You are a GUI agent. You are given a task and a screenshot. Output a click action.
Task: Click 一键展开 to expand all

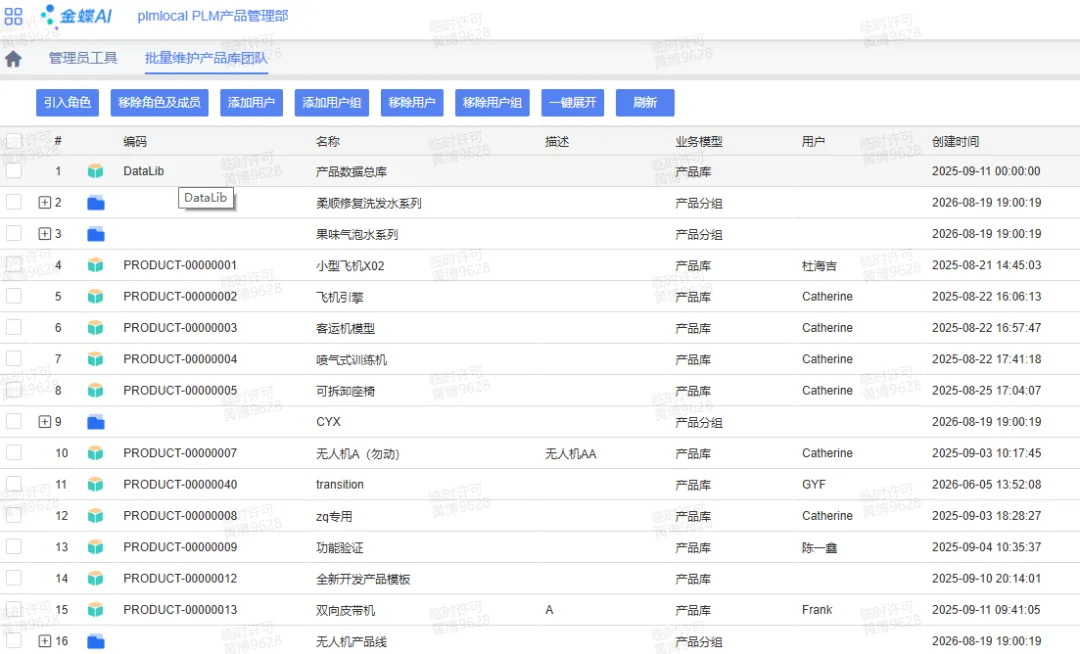(x=572, y=103)
